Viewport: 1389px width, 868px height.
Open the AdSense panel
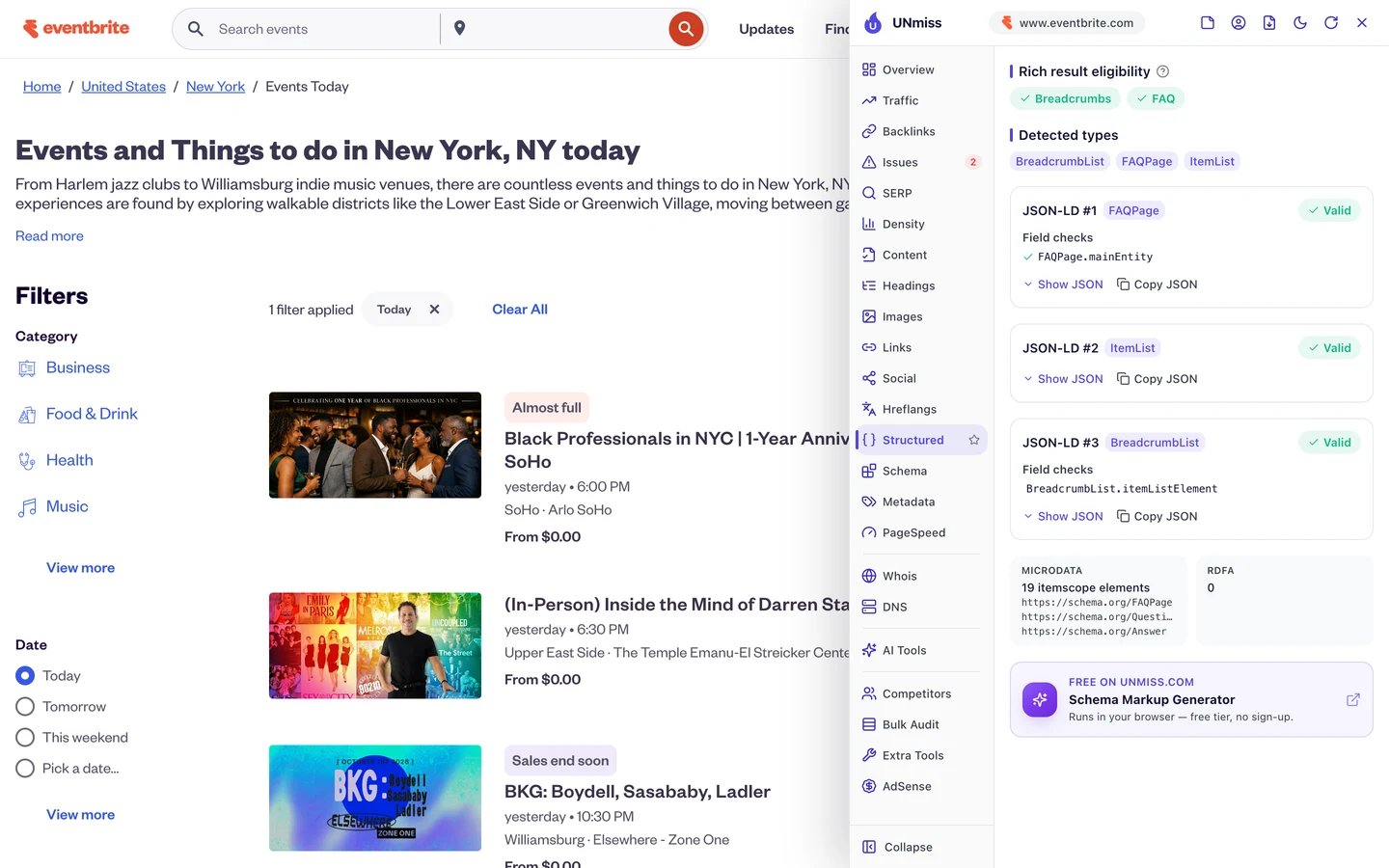(922, 786)
